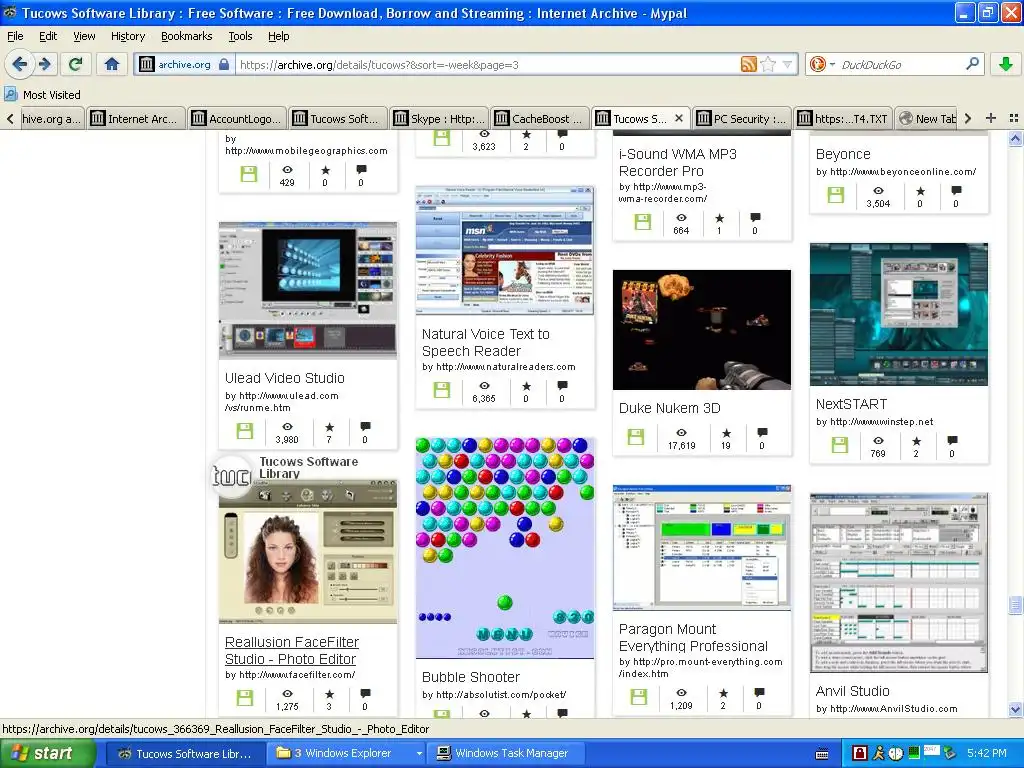The width and height of the screenshot is (1024, 768).
Task: Switch to the Internet Arc... tab
Action: click(135, 118)
